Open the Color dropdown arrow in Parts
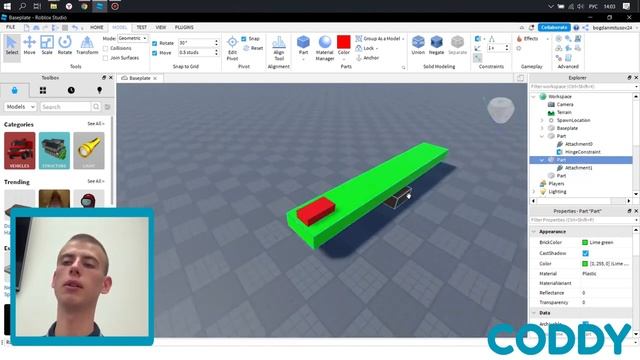The height and width of the screenshot is (360, 640). pos(344,59)
